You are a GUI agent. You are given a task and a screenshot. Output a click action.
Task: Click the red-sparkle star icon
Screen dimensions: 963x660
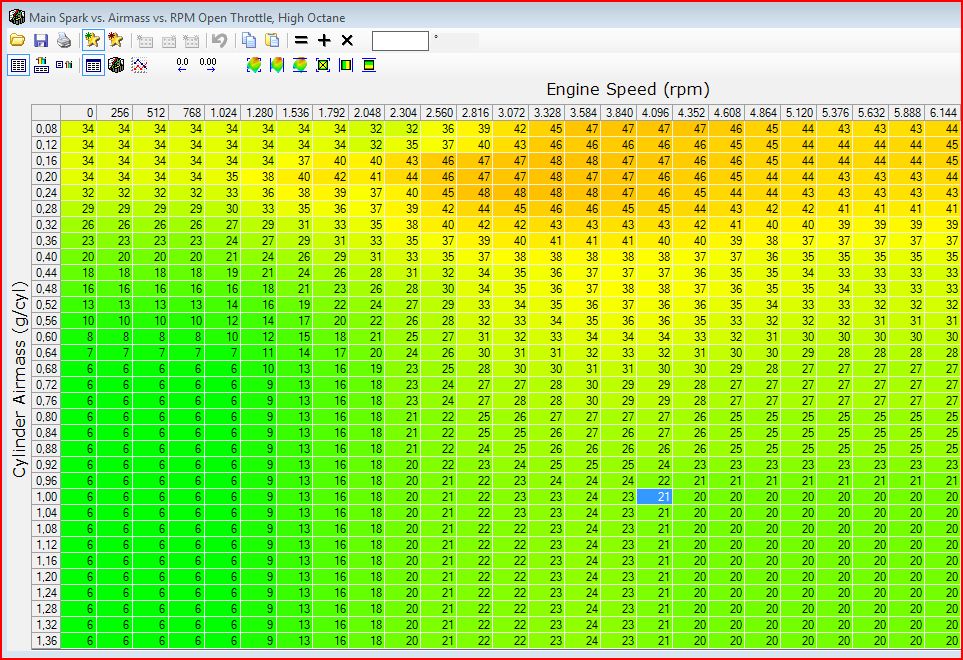click(115, 41)
